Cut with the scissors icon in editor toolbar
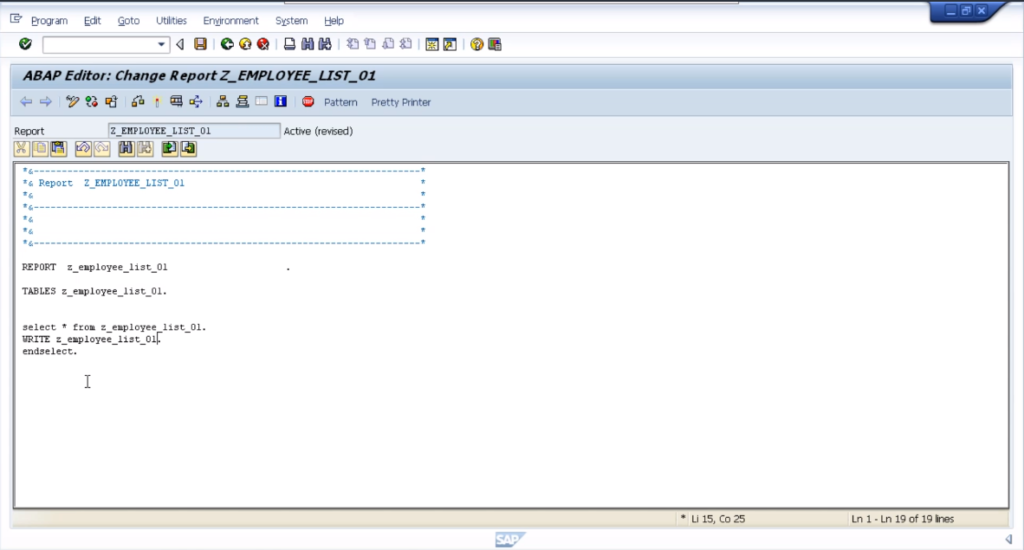The height and width of the screenshot is (550, 1024). point(22,149)
